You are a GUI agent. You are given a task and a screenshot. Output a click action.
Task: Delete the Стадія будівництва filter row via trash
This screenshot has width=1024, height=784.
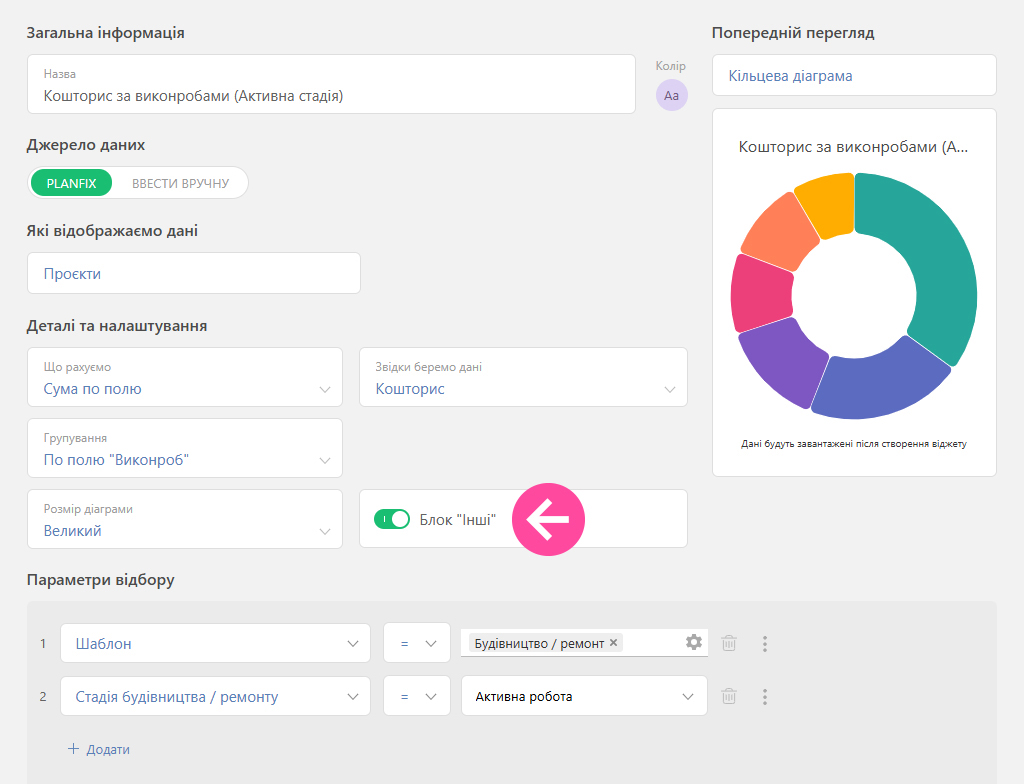(x=729, y=696)
